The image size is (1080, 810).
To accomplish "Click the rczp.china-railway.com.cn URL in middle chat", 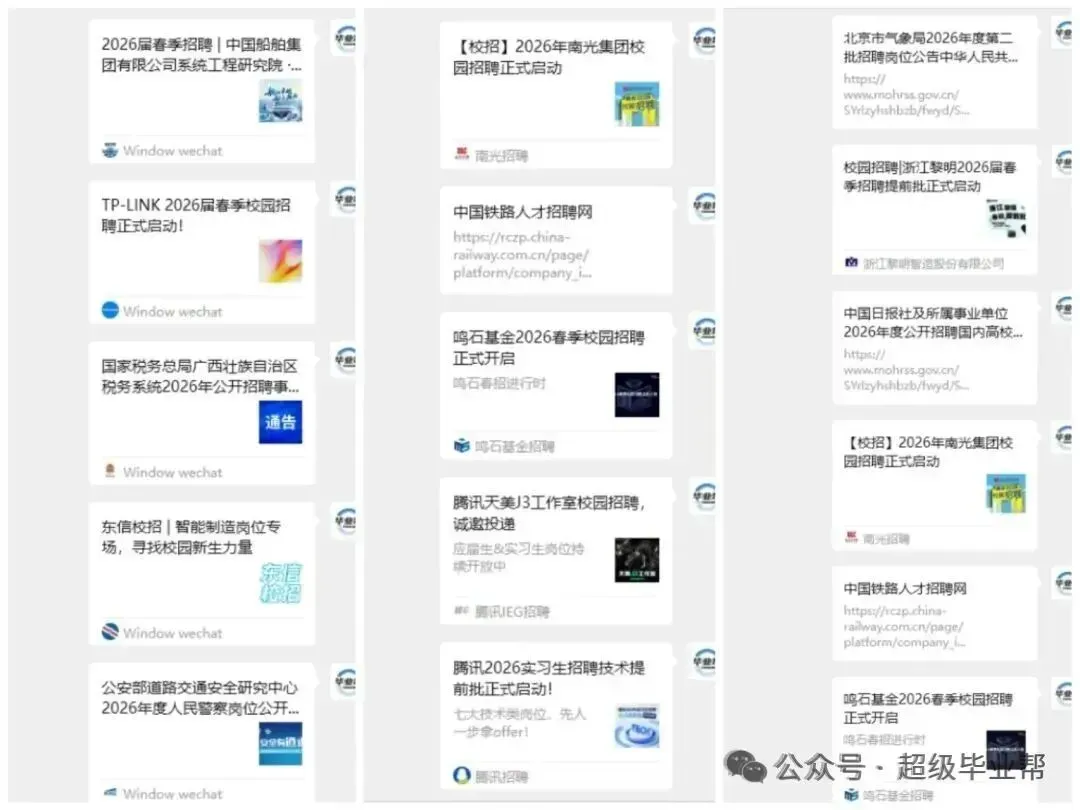I will point(522,255).
